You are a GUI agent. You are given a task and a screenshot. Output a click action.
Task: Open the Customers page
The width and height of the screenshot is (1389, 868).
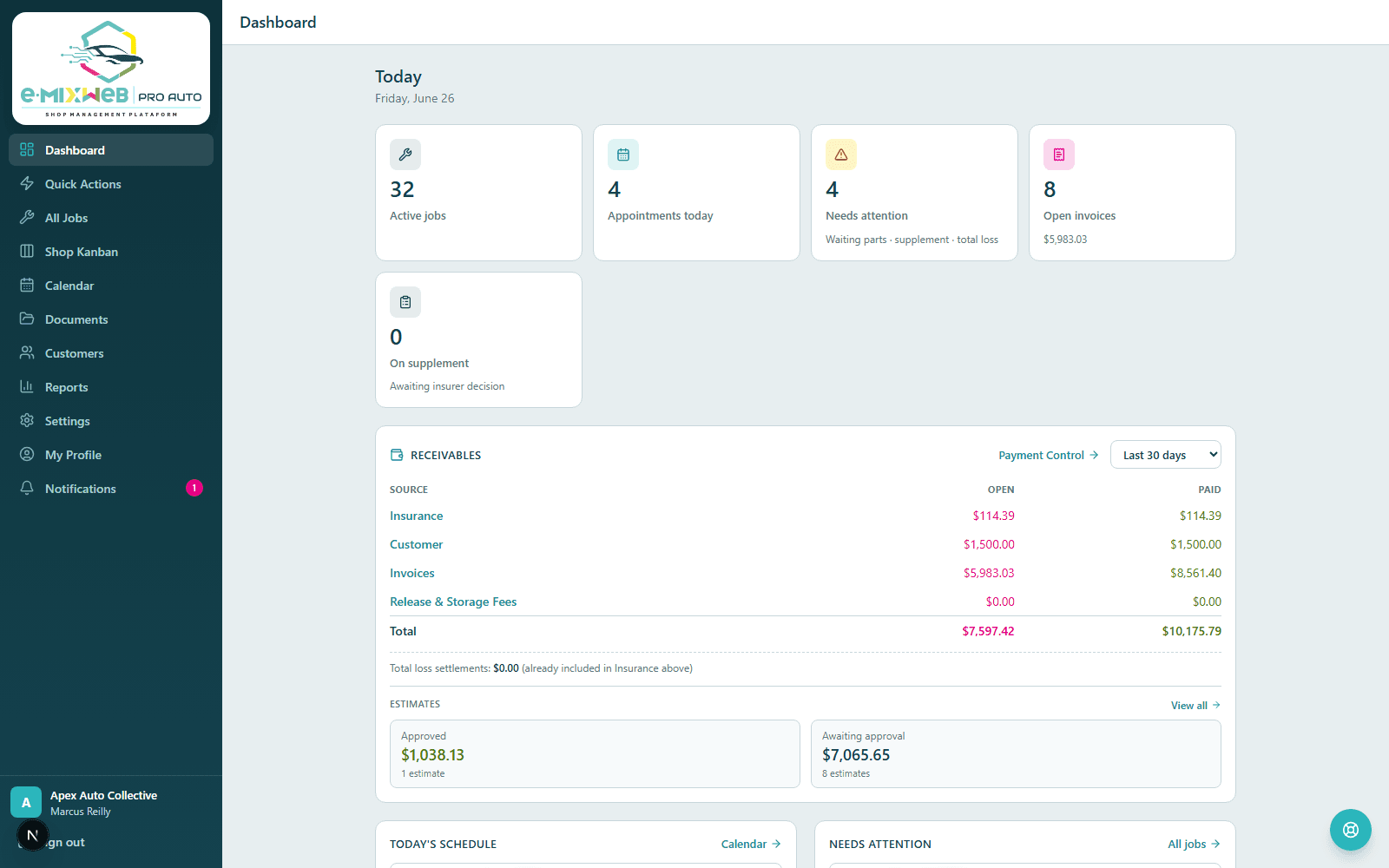[x=111, y=352]
